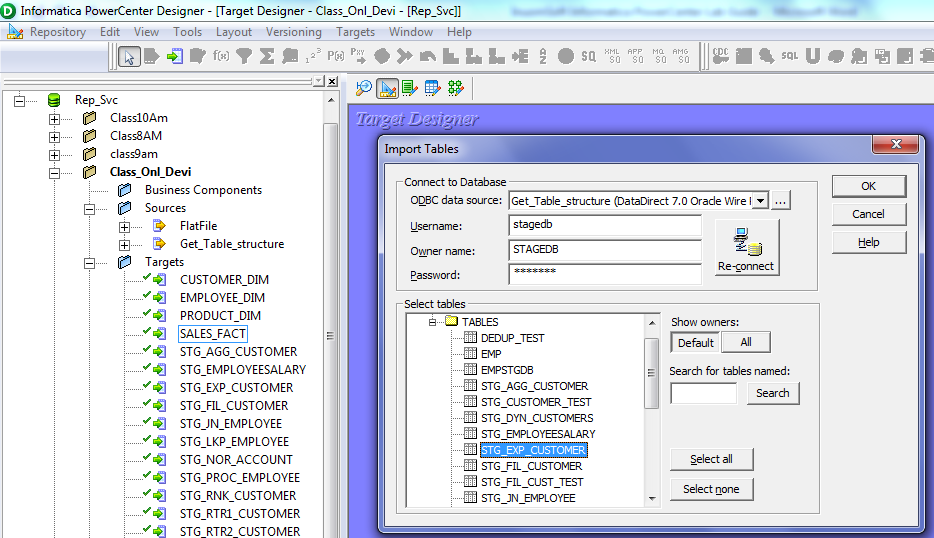Open the Versioning menu
This screenshot has width=934, height=538.
[x=294, y=32]
